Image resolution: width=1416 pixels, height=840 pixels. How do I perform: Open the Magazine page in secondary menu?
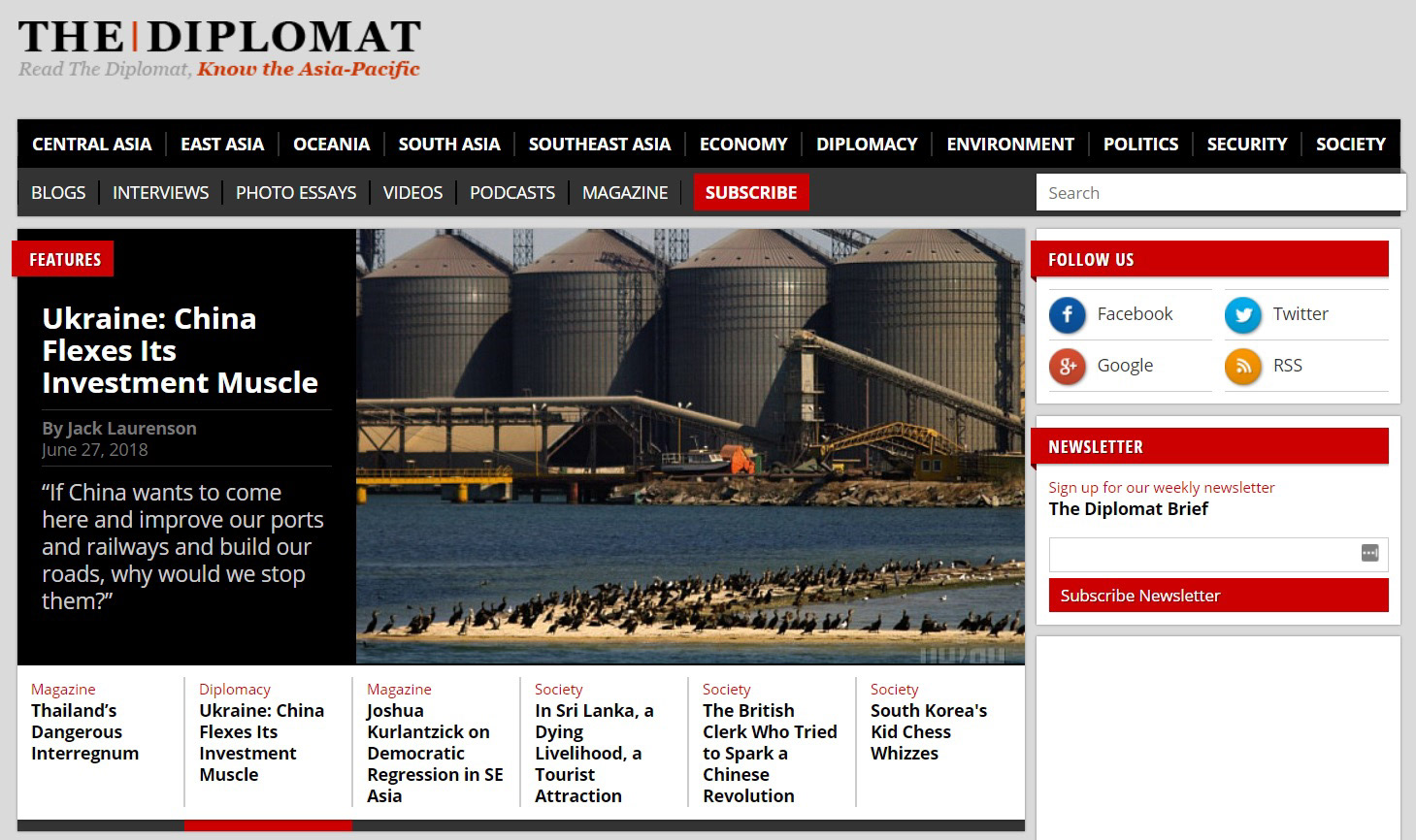coord(625,192)
